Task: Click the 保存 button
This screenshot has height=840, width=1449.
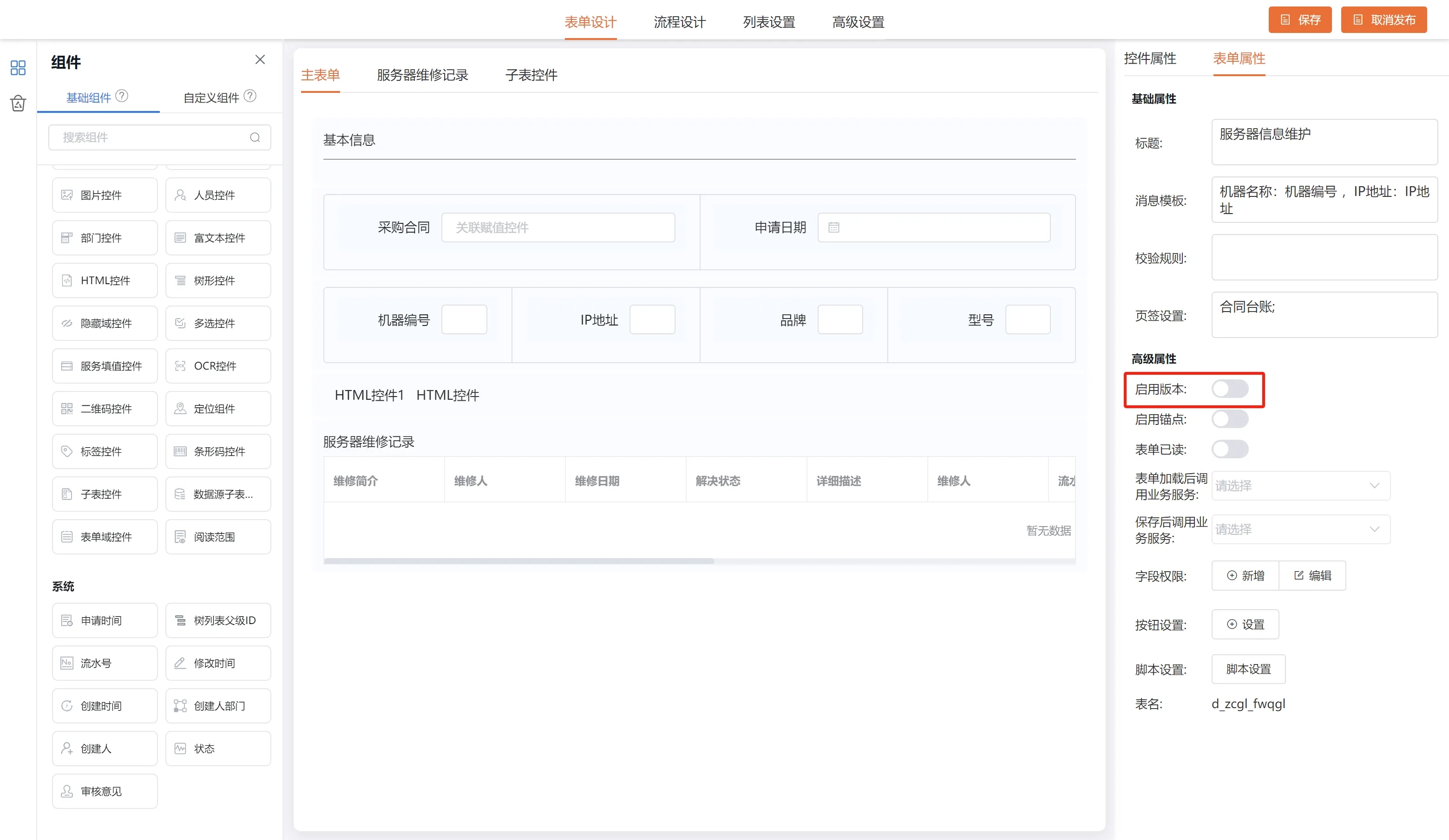Action: click(1299, 20)
